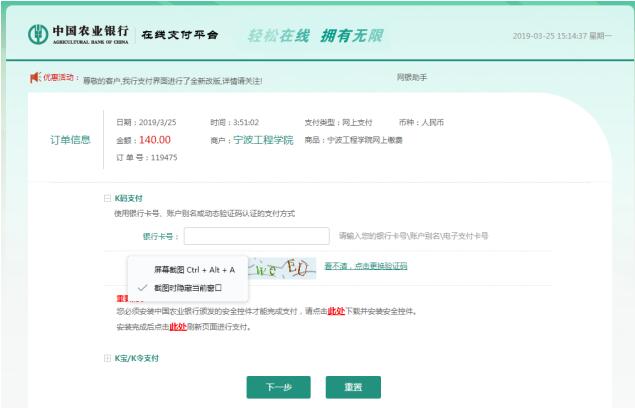Click the promotion announcement text
The image size is (635, 414).
[x=178, y=77]
